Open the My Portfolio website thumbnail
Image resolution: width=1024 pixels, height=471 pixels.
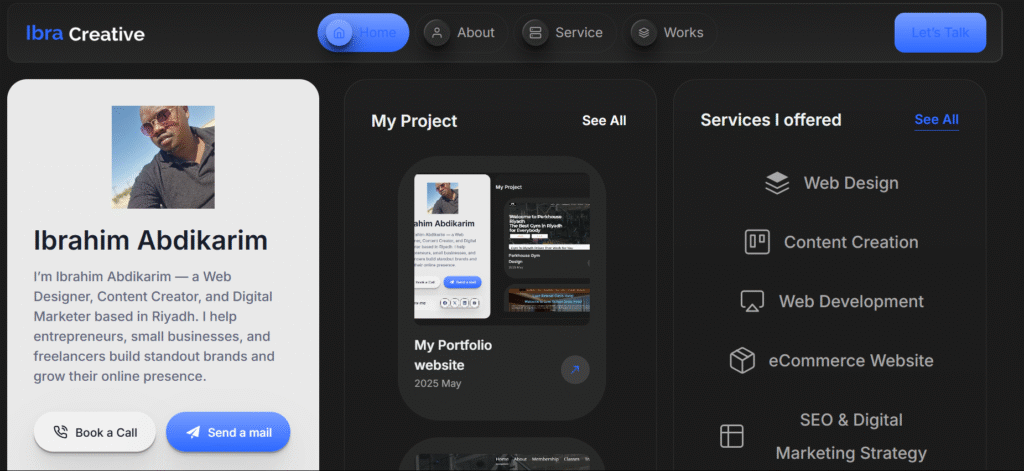point(501,248)
